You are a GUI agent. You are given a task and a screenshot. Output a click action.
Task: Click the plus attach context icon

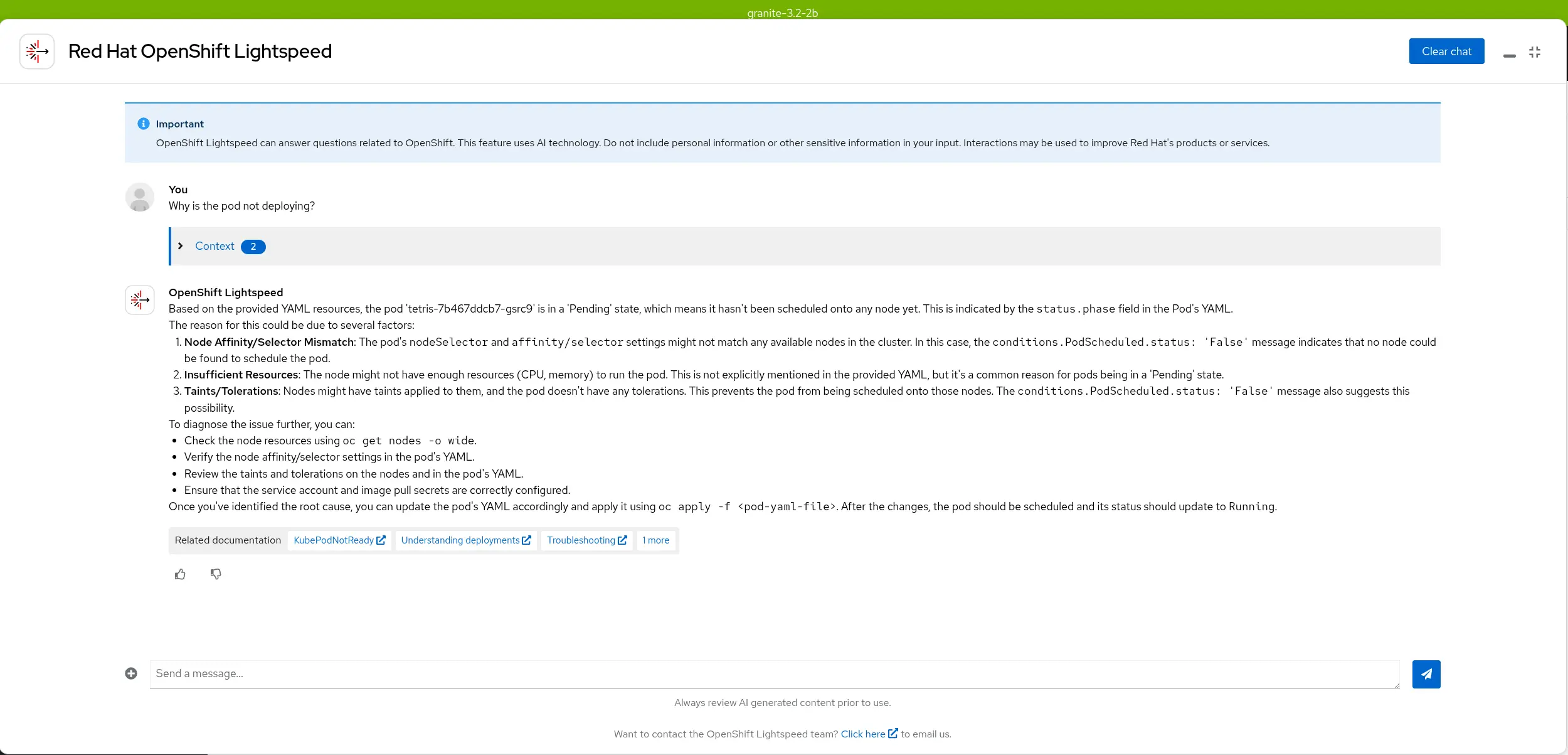pyautogui.click(x=131, y=673)
